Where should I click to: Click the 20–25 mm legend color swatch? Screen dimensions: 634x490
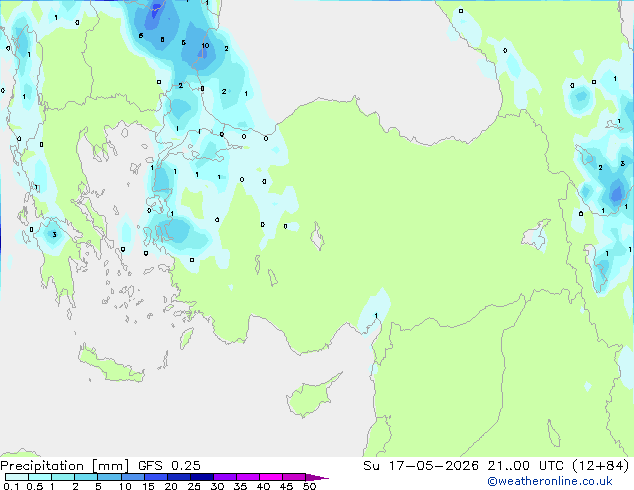178,477
